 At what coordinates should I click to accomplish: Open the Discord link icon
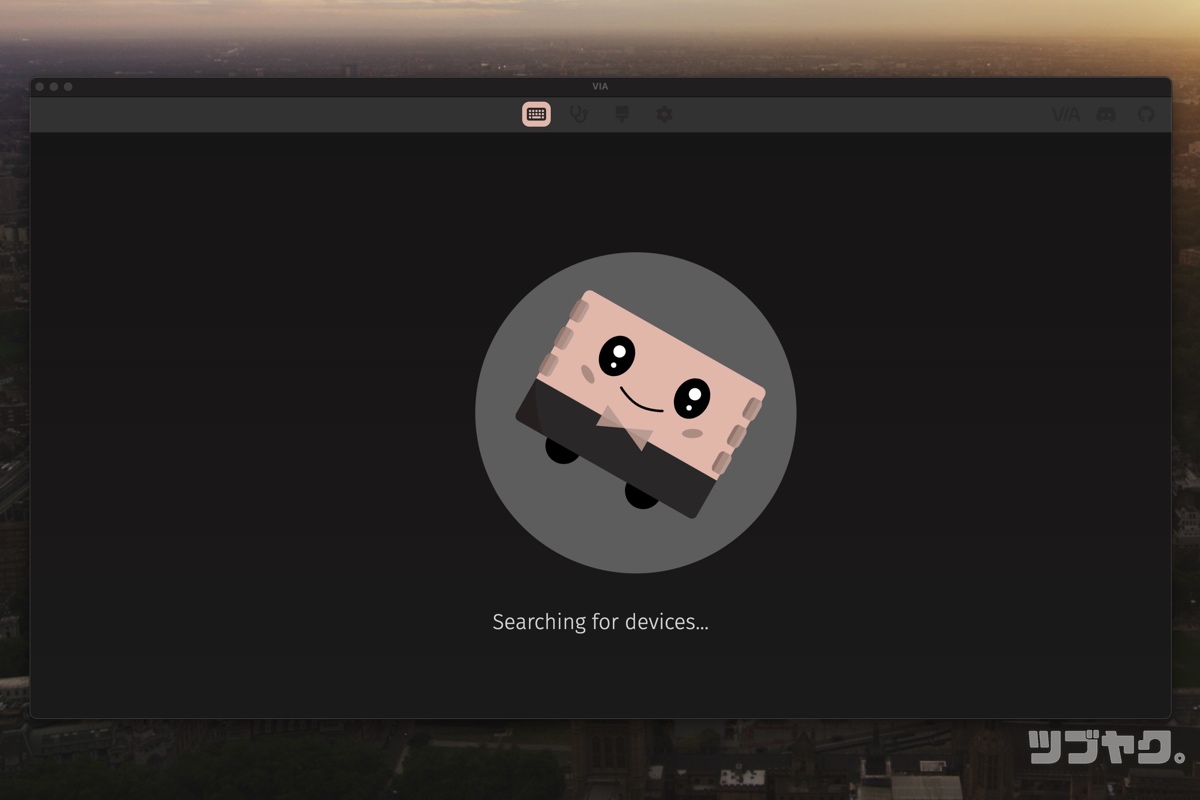pos(1106,114)
